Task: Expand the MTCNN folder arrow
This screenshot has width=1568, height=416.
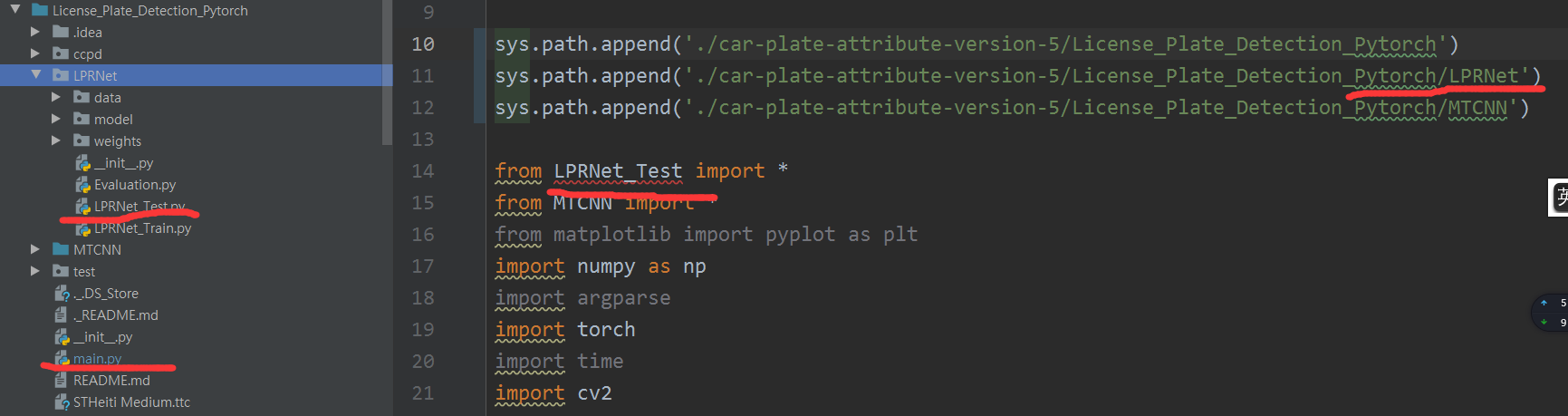Action: pos(35,249)
